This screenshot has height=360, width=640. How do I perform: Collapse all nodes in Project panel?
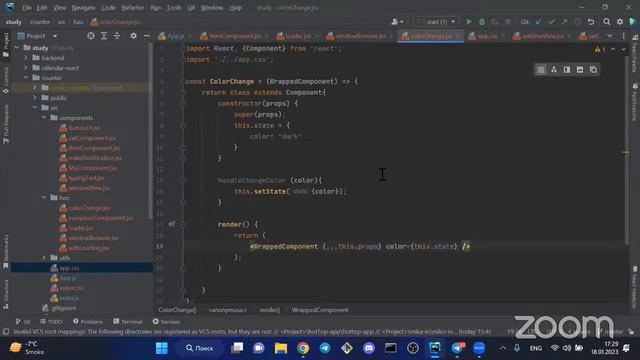click(x=117, y=36)
